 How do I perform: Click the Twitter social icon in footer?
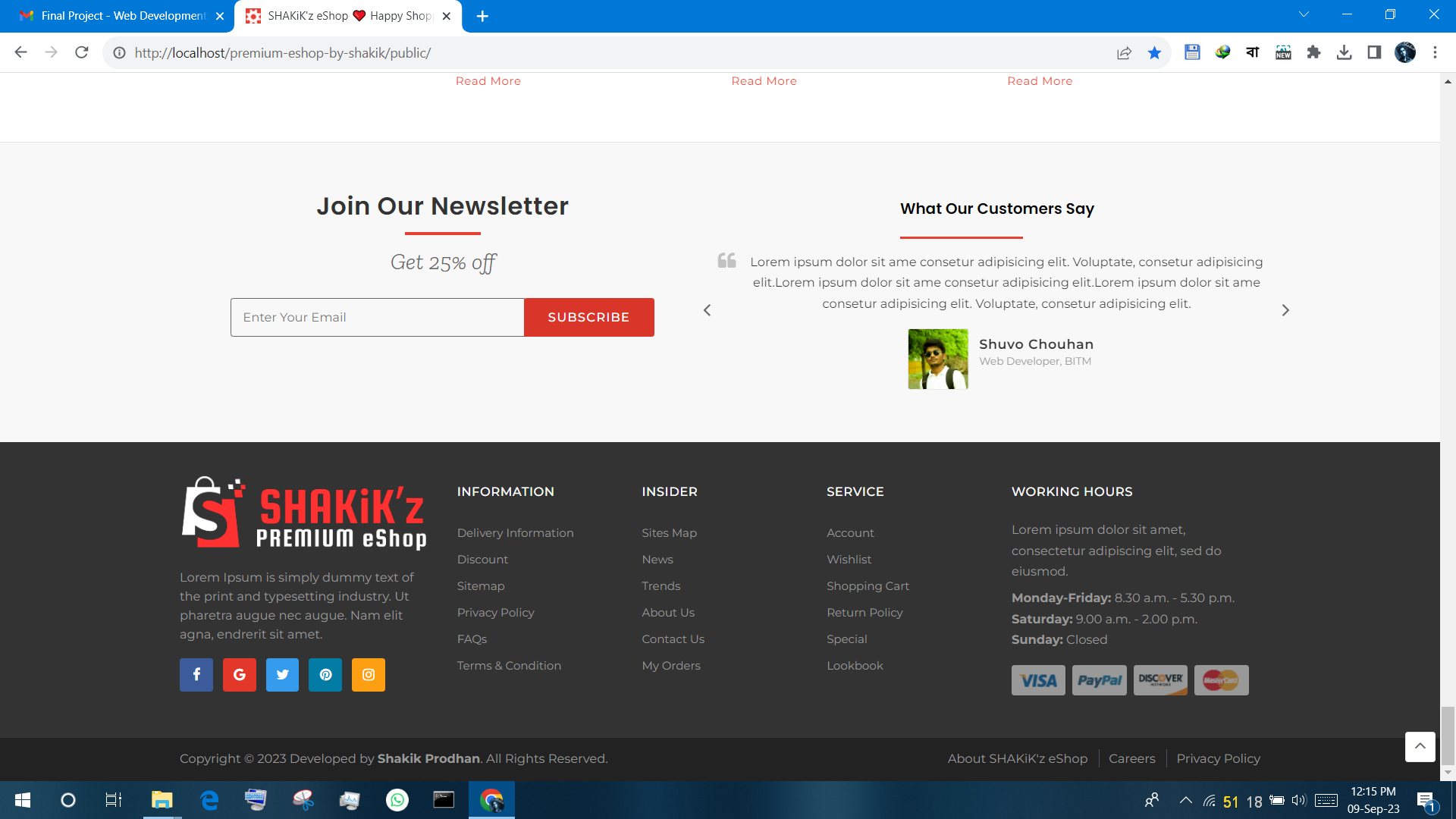click(x=282, y=675)
